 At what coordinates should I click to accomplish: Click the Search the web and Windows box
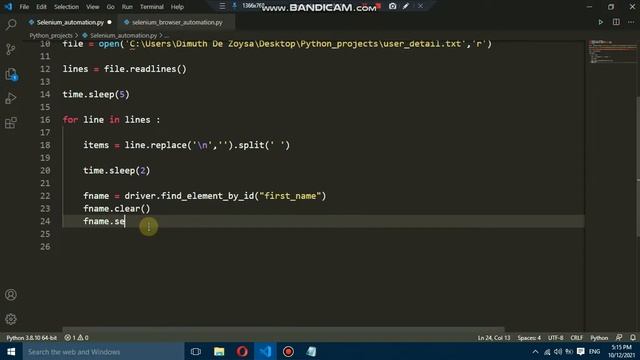point(103,351)
